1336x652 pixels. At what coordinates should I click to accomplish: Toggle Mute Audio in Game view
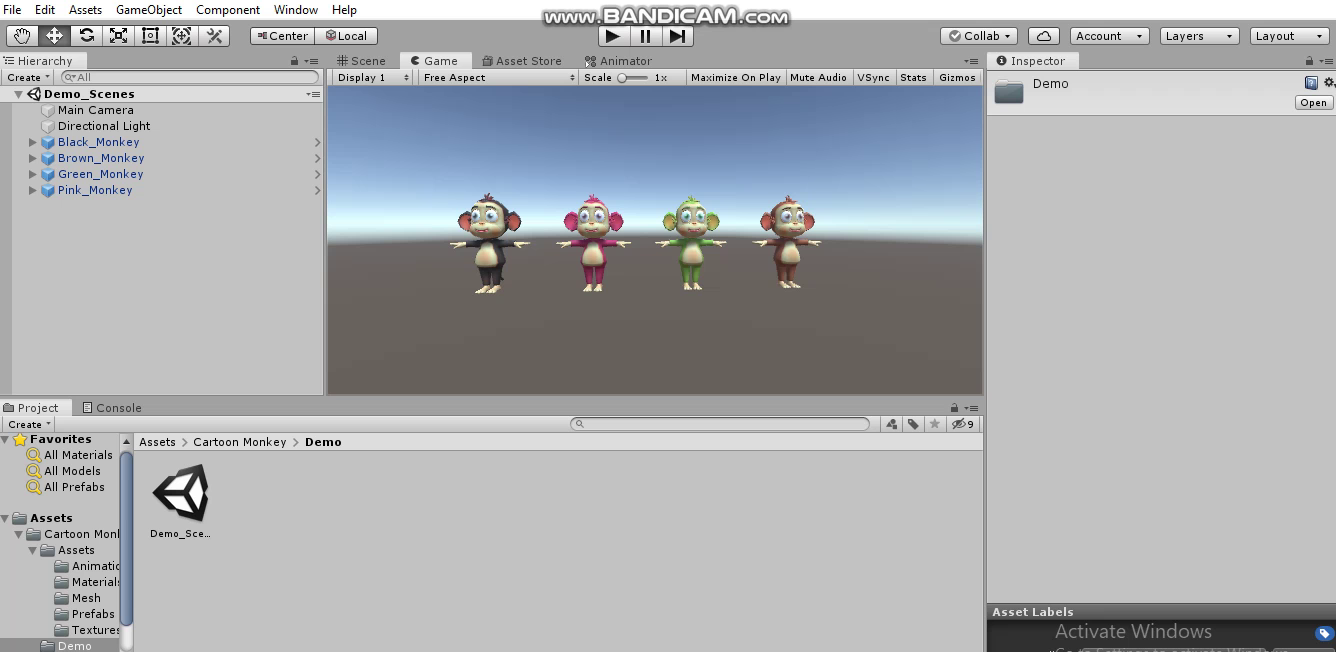coord(818,77)
